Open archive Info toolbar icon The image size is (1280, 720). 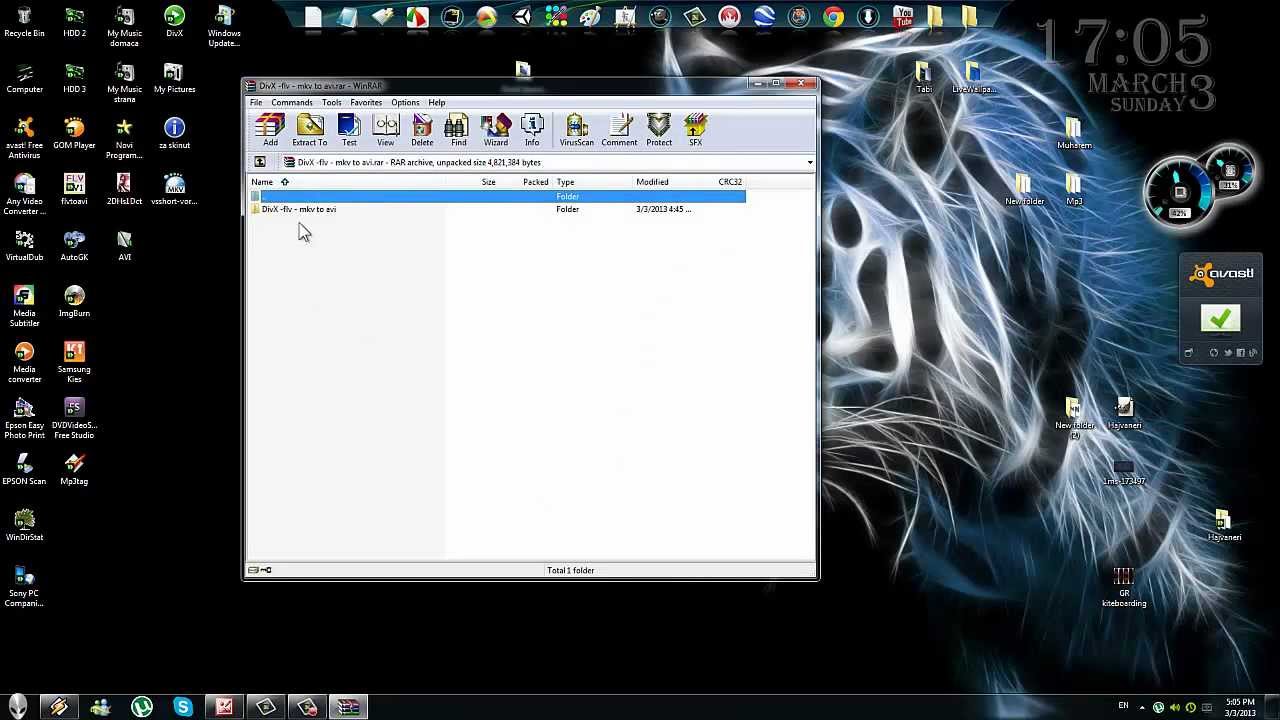(532, 130)
